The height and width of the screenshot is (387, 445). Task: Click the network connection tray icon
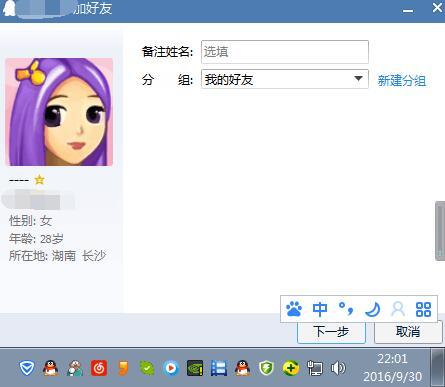click(x=314, y=369)
